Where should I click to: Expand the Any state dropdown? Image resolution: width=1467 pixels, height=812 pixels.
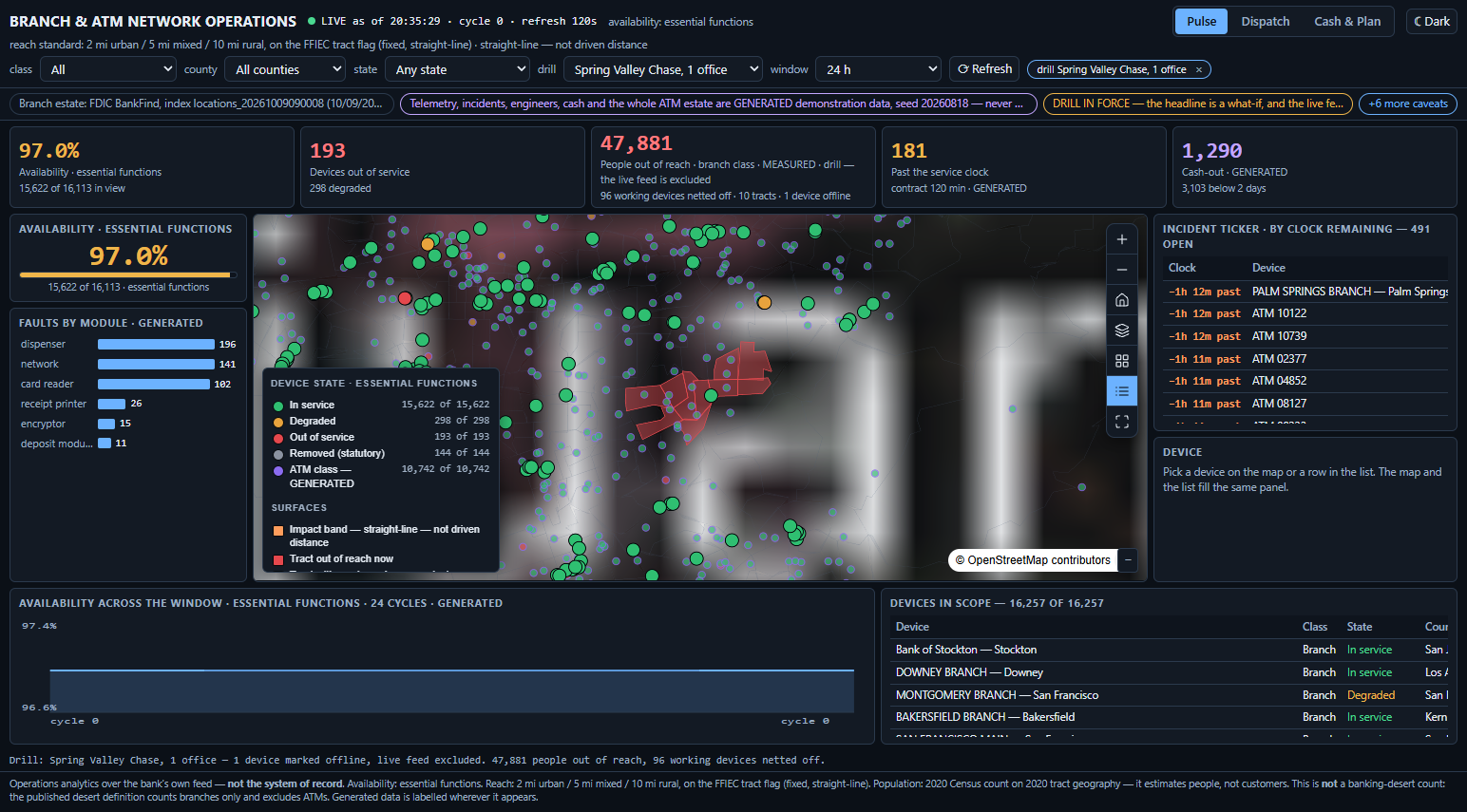[457, 69]
